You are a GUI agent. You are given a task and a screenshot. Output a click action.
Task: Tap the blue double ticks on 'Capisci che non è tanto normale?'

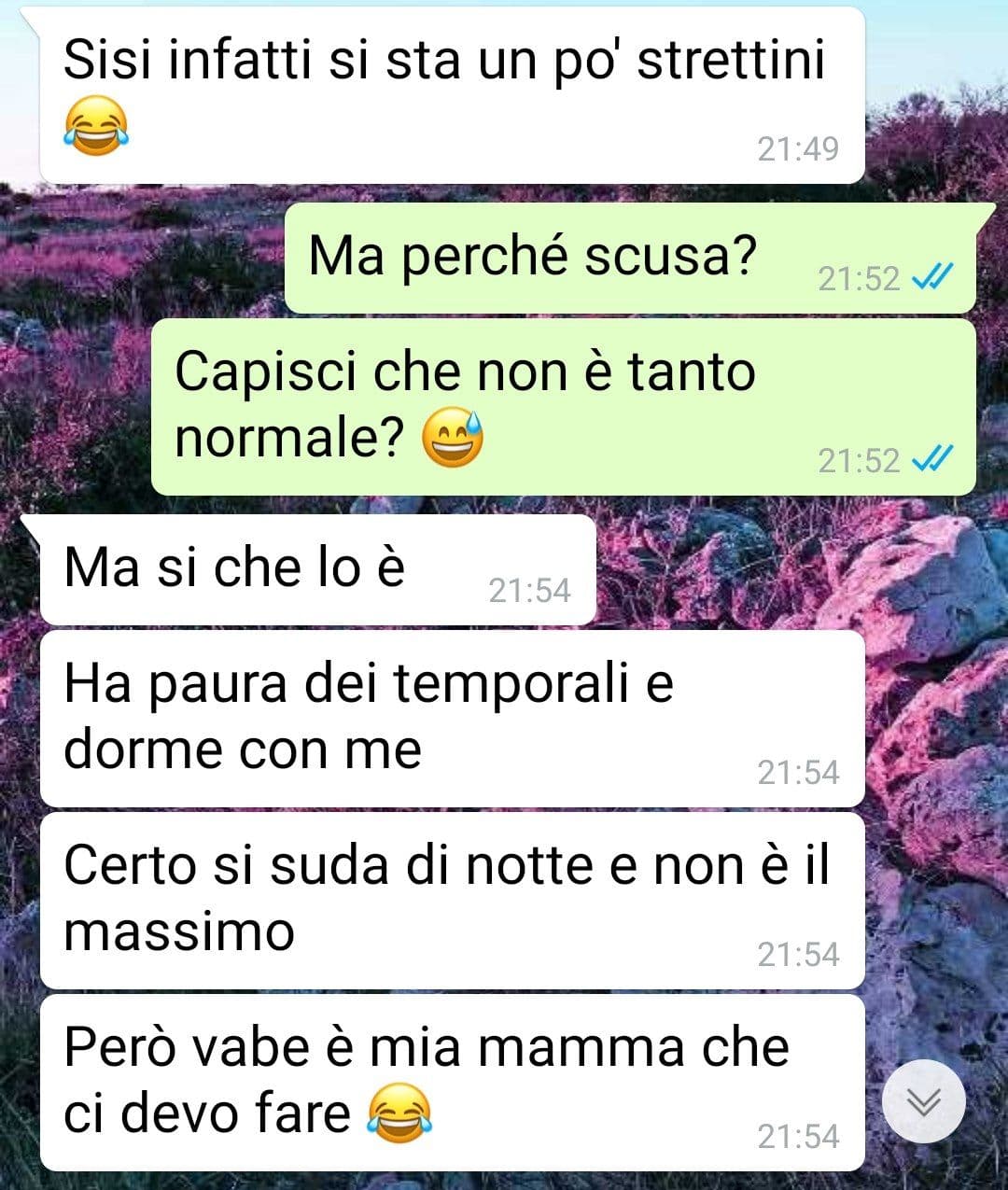[x=931, y=458]
